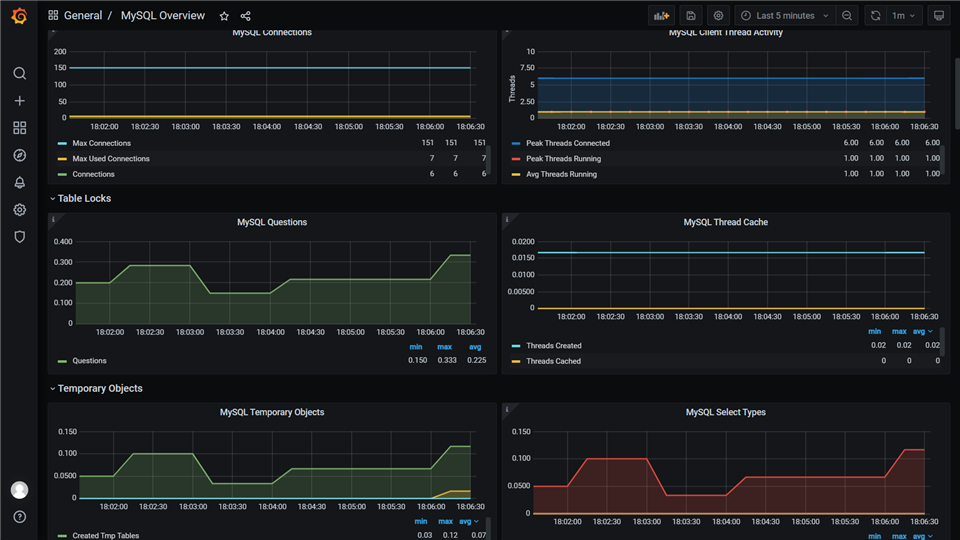Sort Temporary Objects legend by min
The image size is (960, 540).
[421, 522]
